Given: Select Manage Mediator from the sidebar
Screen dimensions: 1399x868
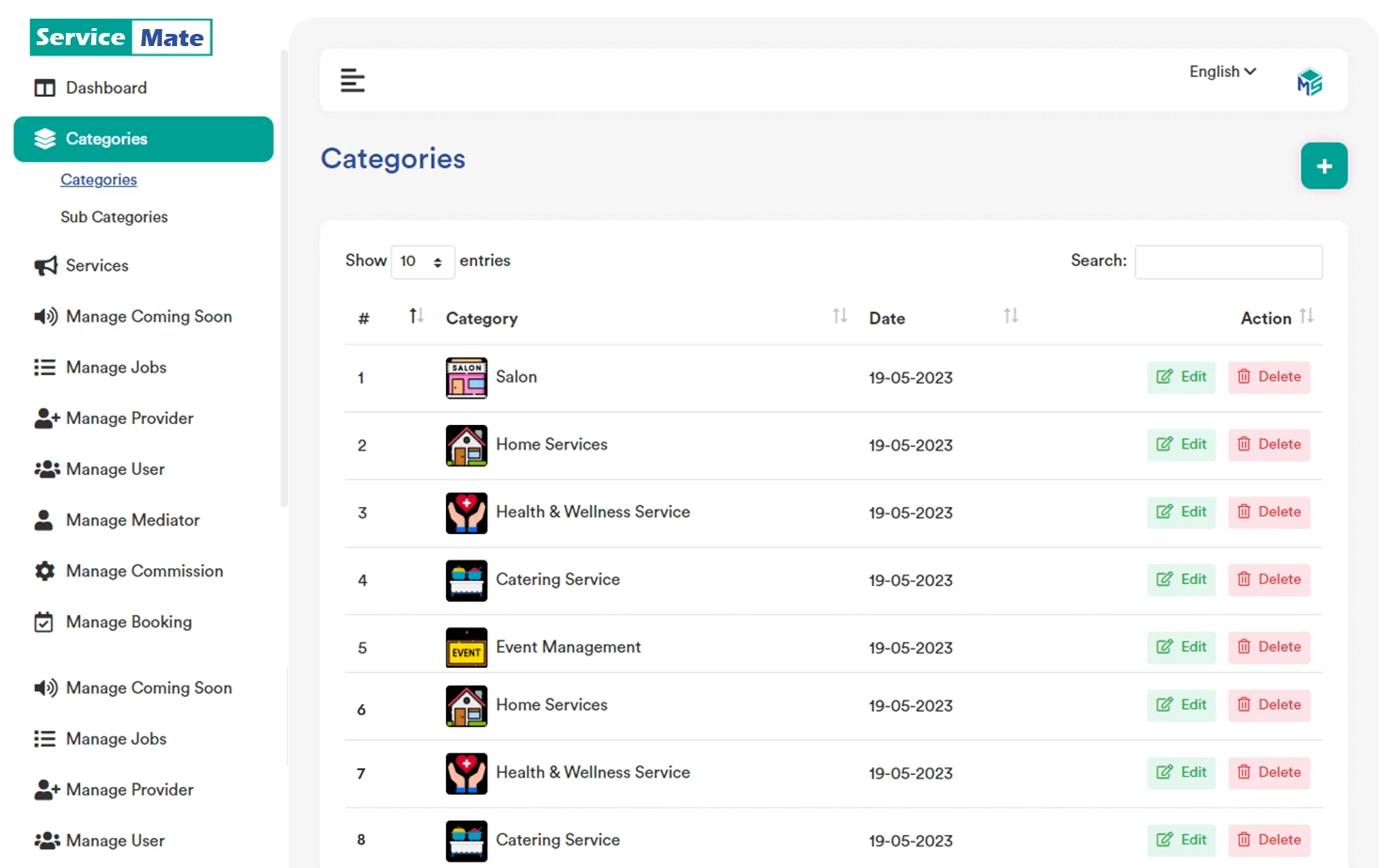Looking at the screenshot, I should [132, 520].
